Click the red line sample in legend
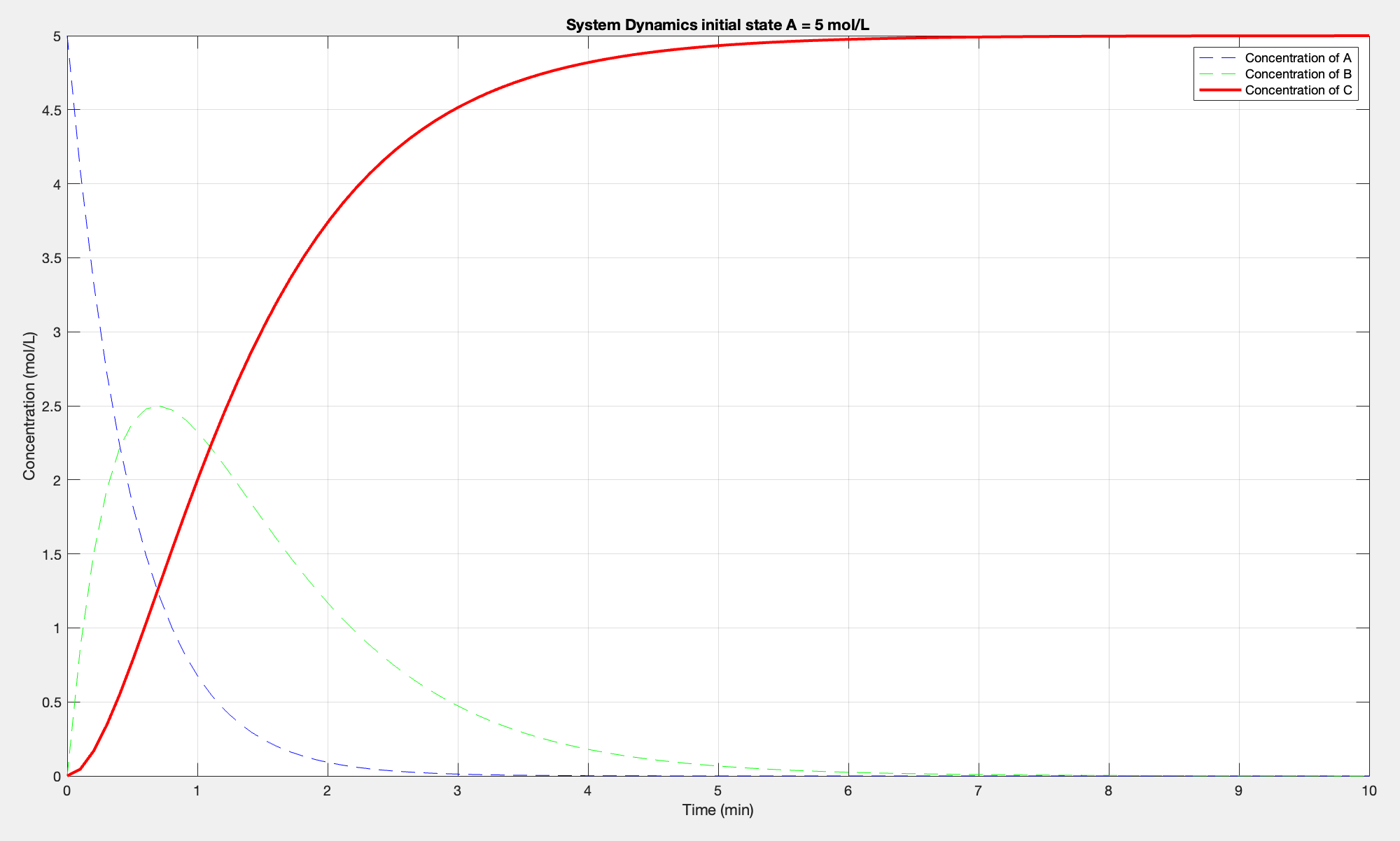Image resolution: width=1400 pixels, height=841 pixels. pyautogui.click(x=1219, y=90)
